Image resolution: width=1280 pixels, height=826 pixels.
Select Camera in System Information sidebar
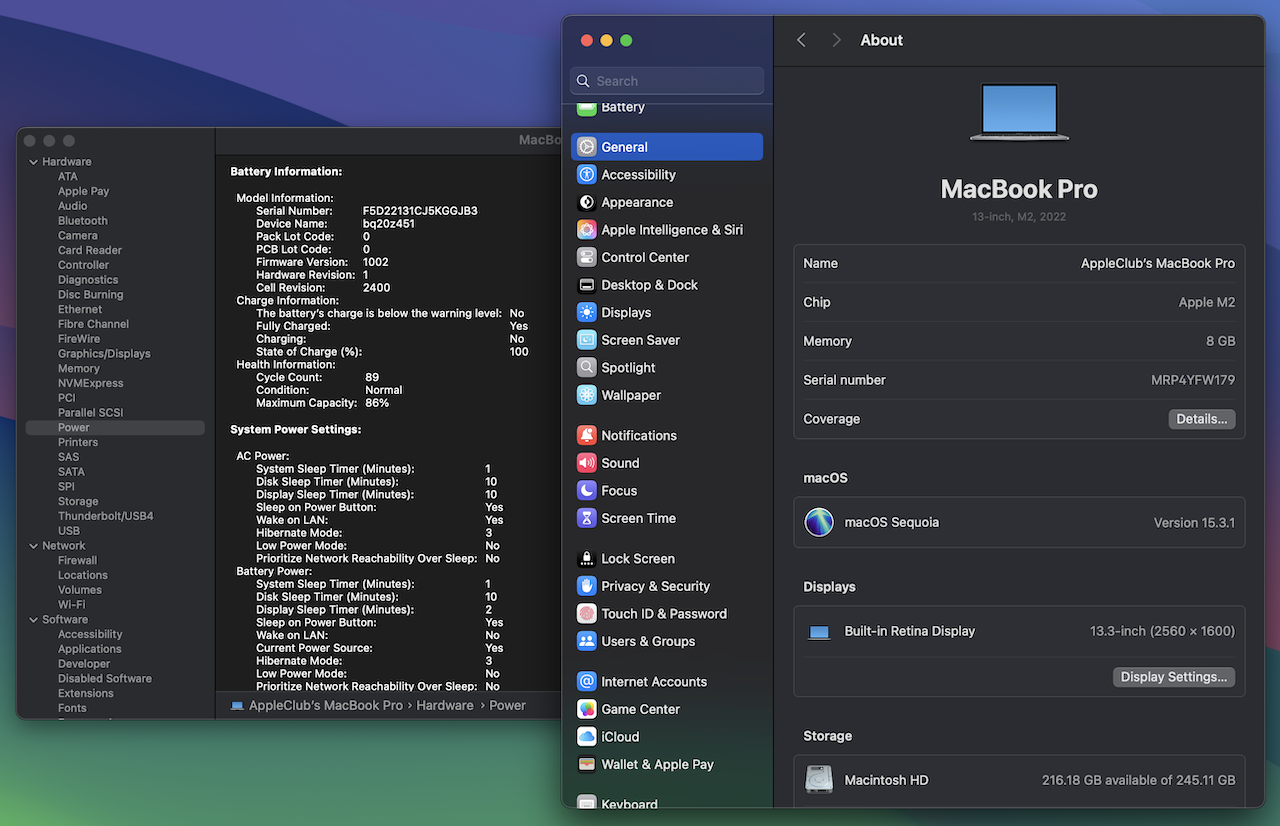coord(78,236)
